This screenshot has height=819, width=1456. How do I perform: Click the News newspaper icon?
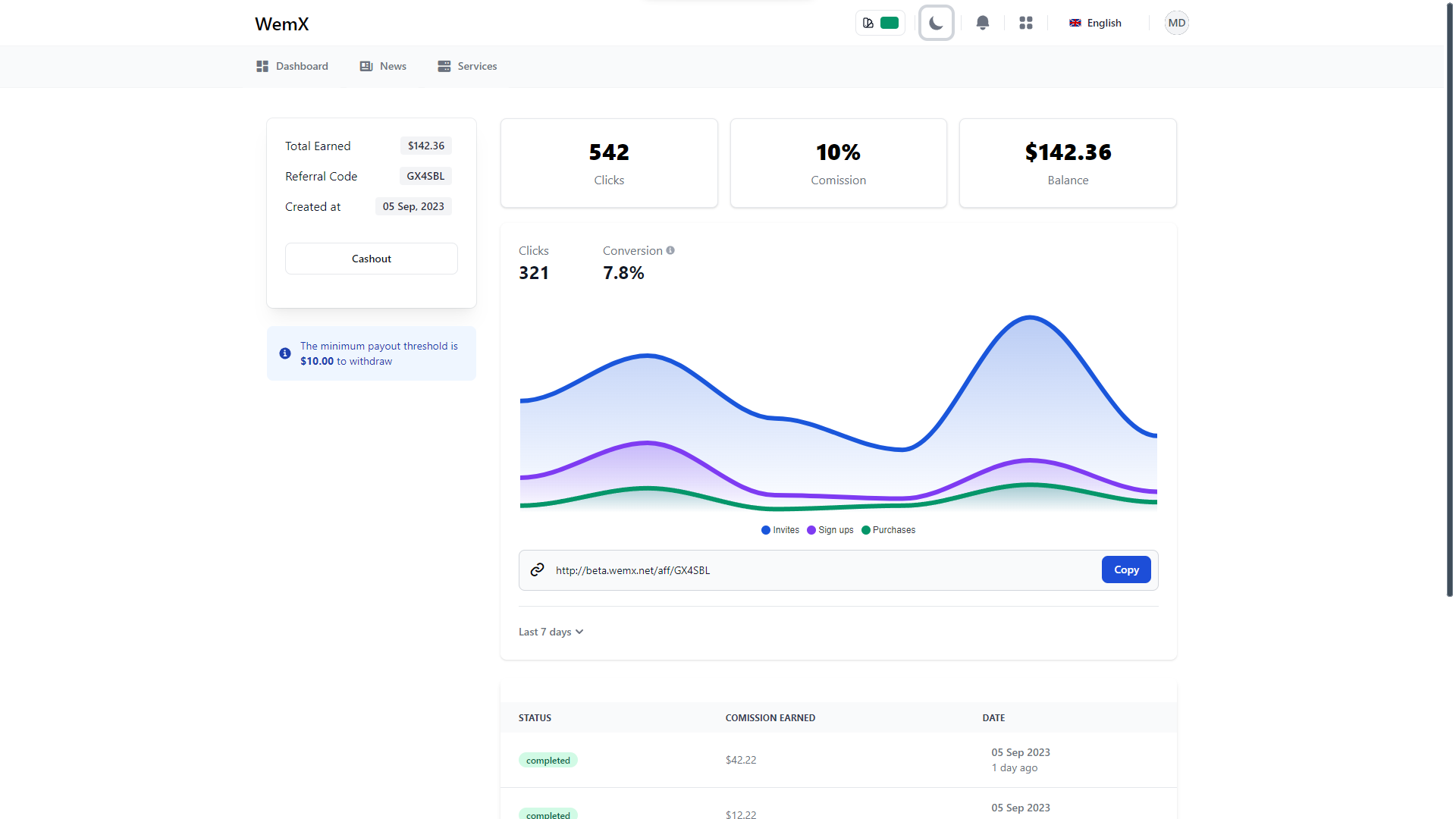(x=366, y=67)
